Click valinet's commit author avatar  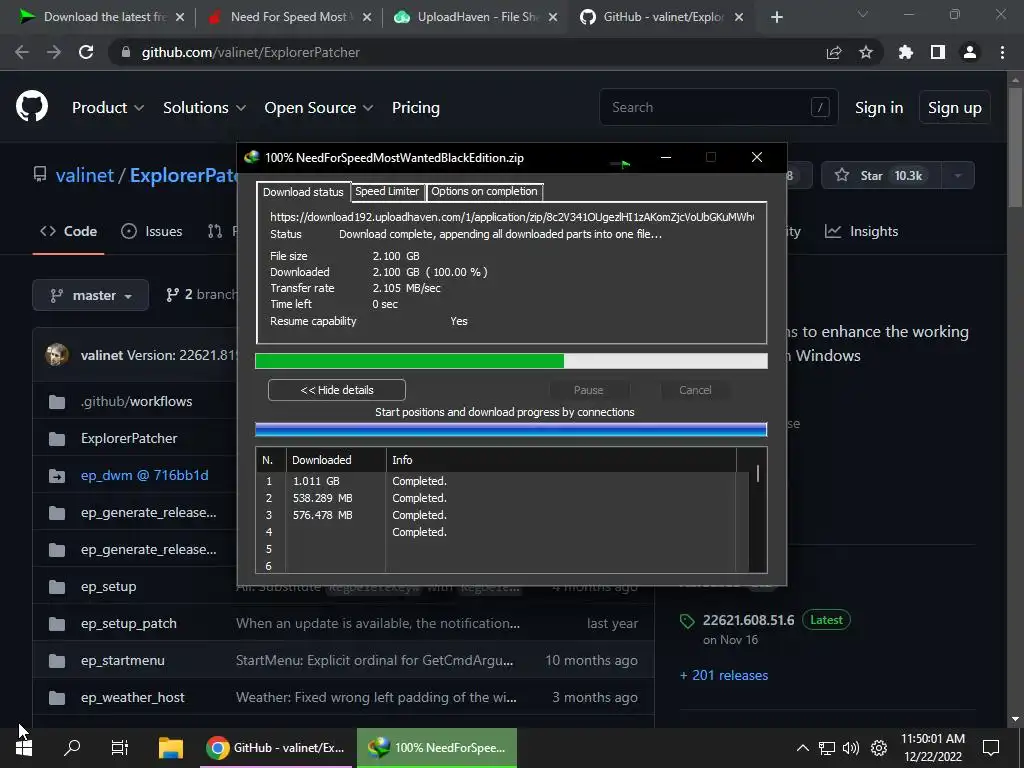pos(57,355)
